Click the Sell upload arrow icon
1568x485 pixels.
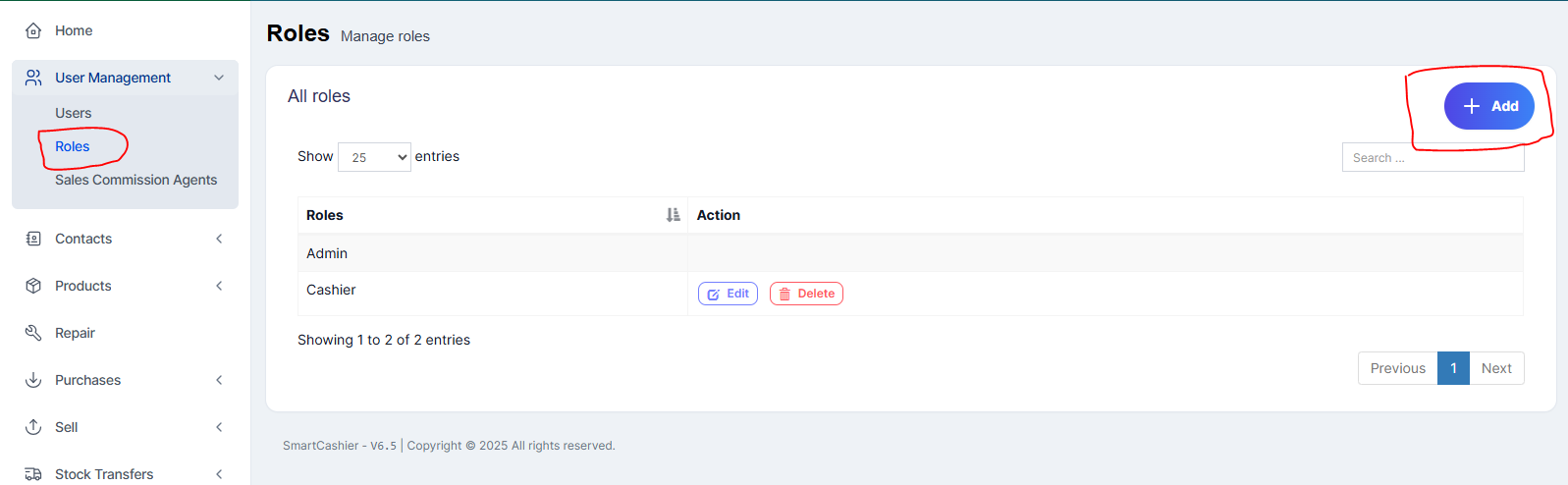click(x=33, y=427)
